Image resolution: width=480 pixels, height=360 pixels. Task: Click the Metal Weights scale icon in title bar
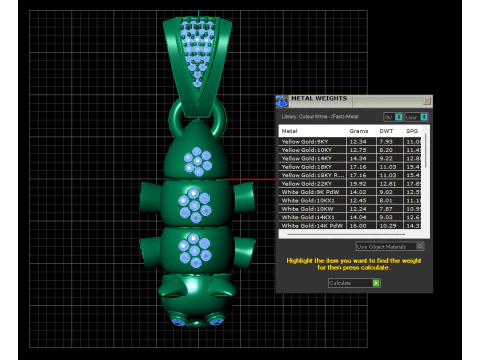tap(282, 101)
